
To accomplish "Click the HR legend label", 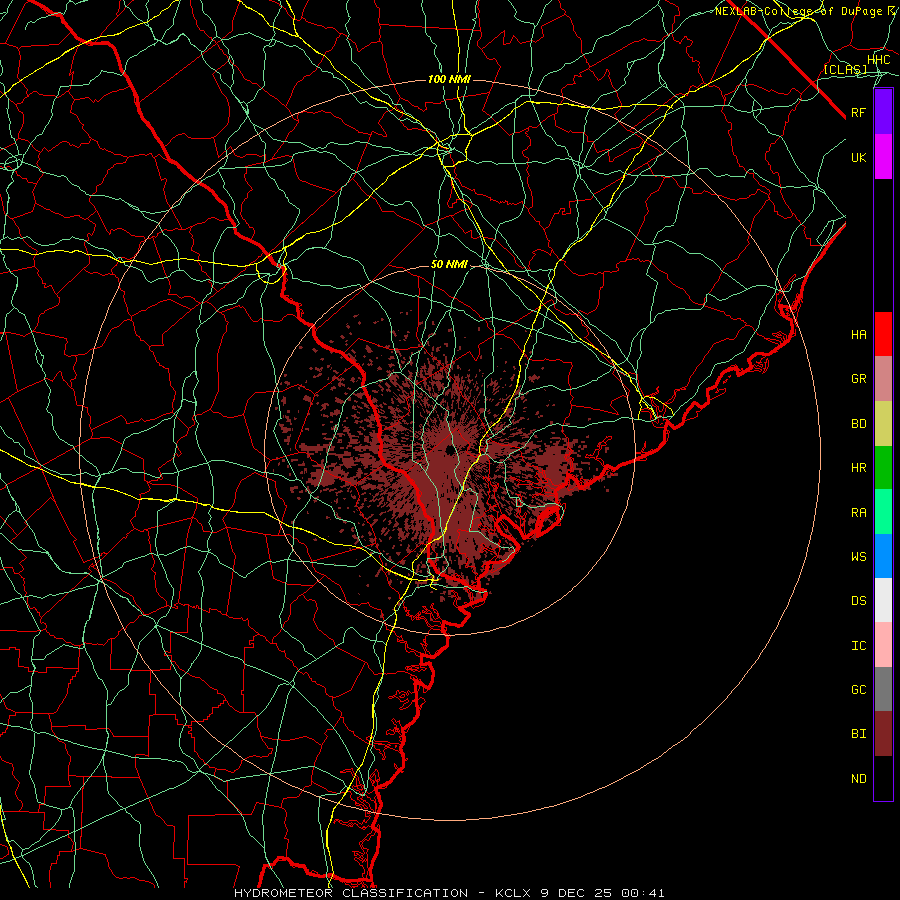I will click(859, 468).
